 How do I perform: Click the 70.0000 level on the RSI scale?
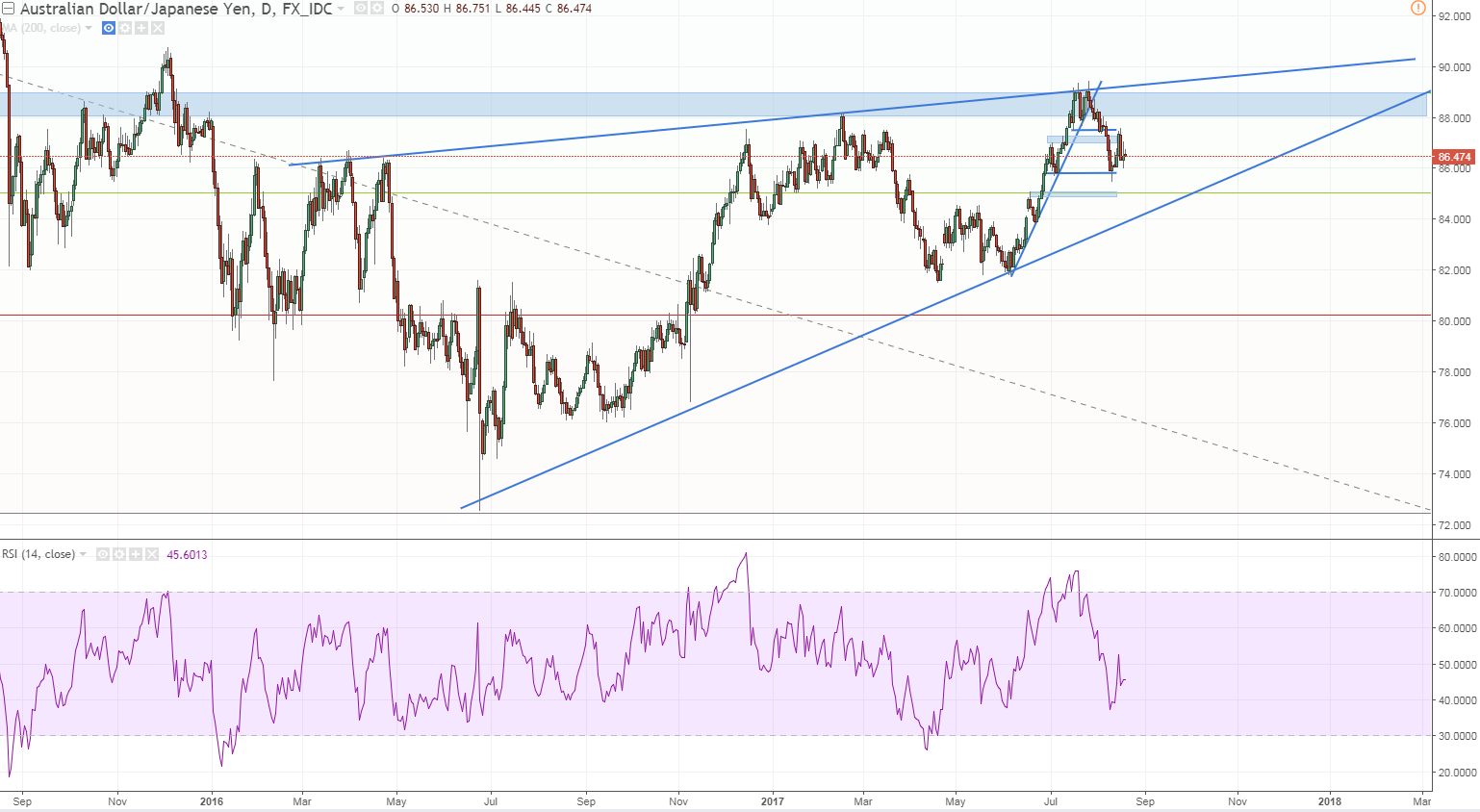(x=1457, y=593)
